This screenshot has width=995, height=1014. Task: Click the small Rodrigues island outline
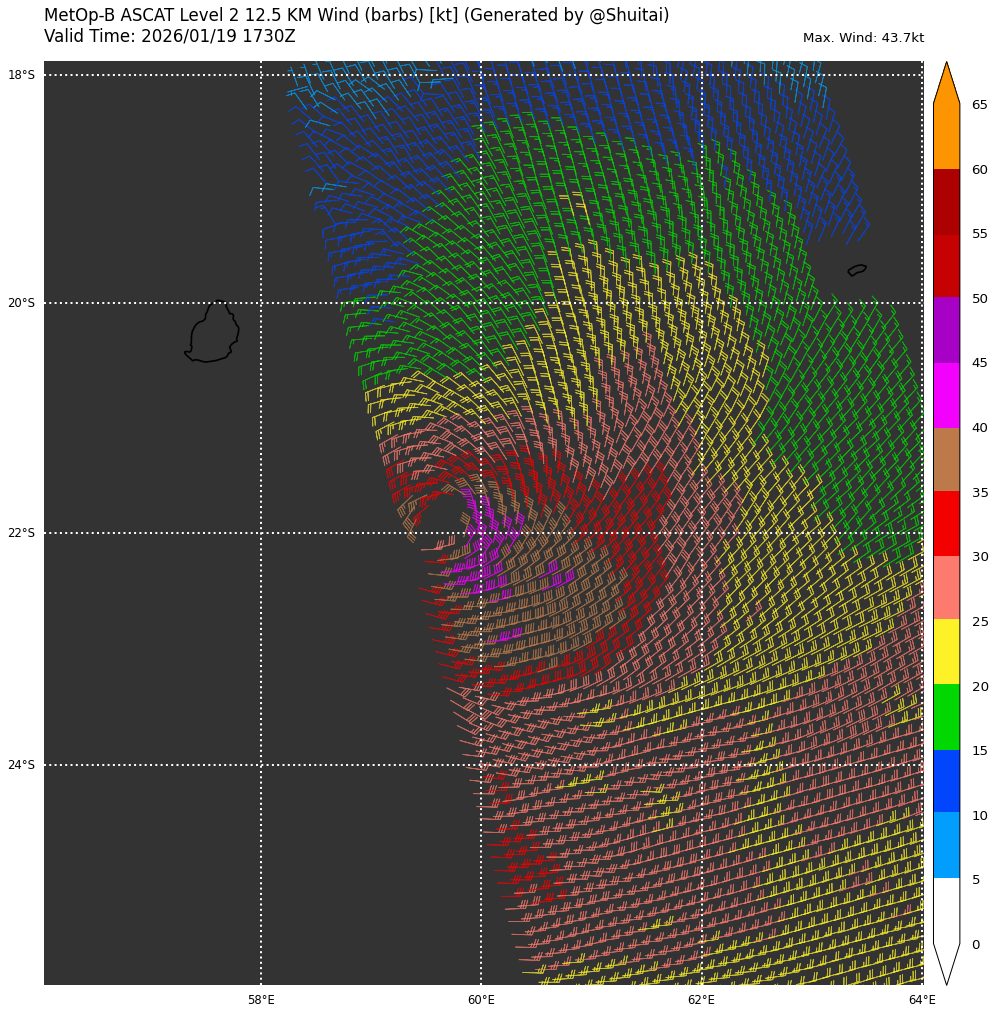857,270
